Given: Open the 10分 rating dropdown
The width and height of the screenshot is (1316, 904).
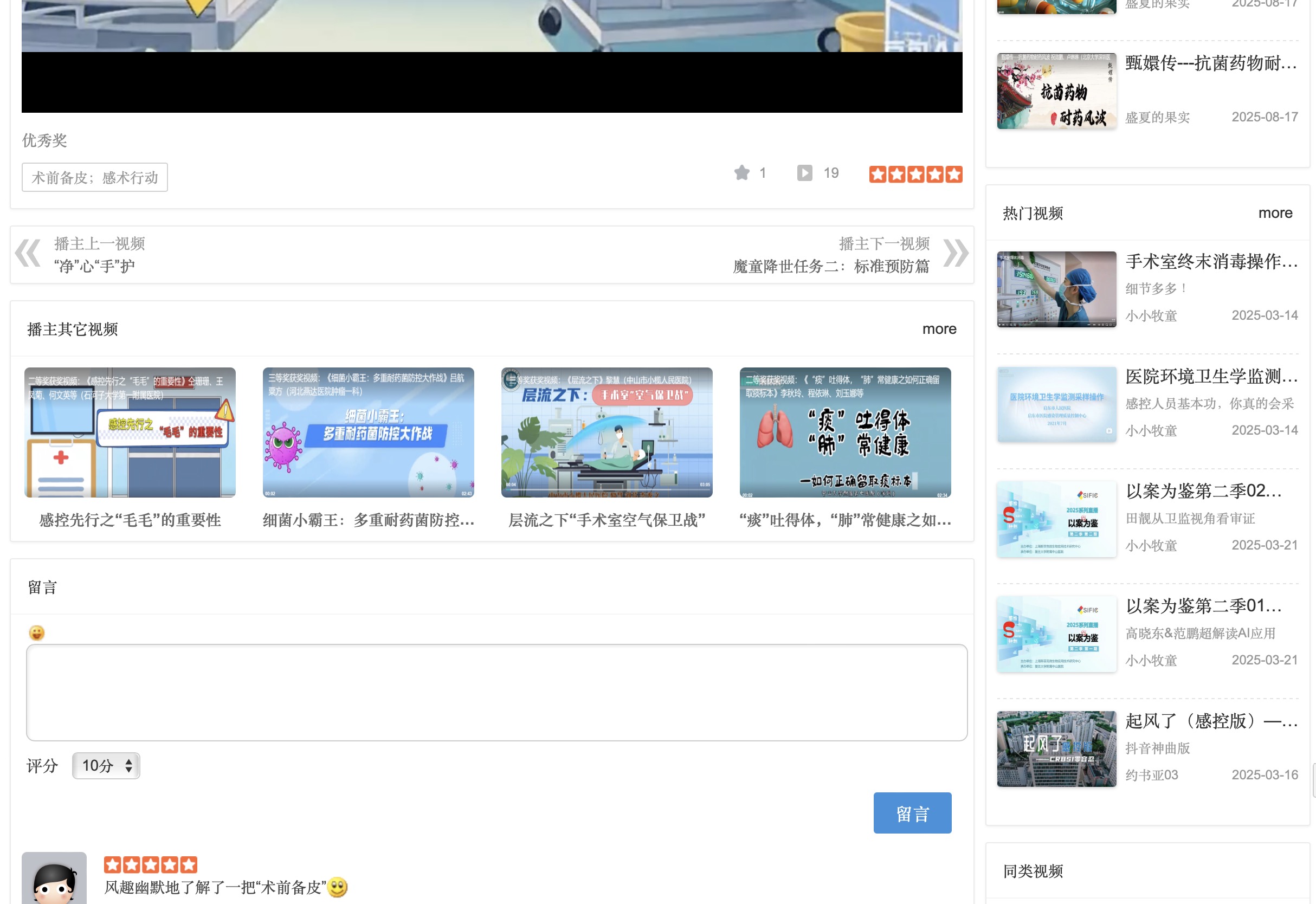Looking at the screenshot, I should [x=106, y=766].
